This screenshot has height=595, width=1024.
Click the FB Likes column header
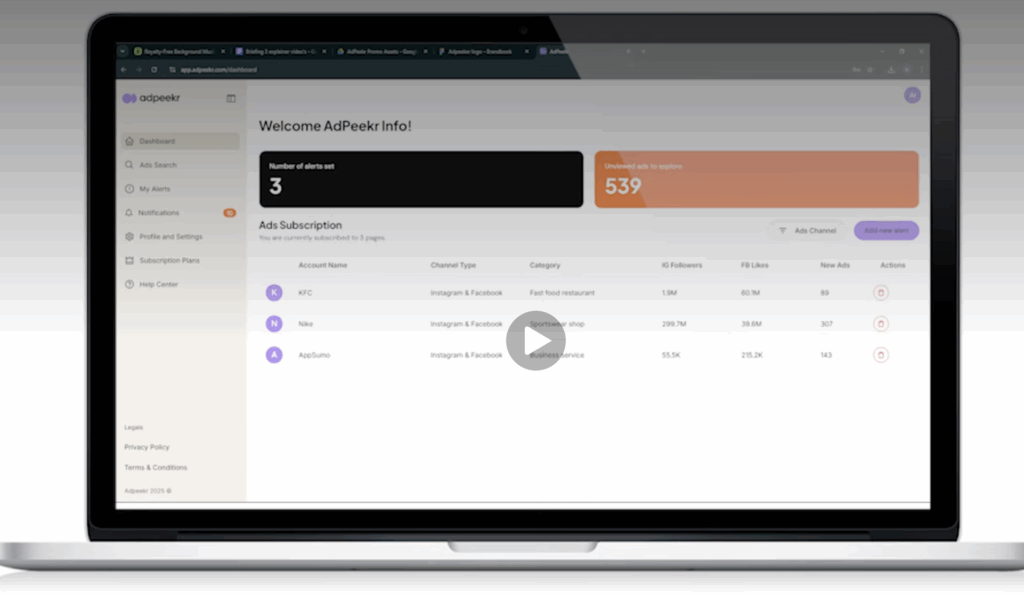pyautogui.click(x=754, y=265)
